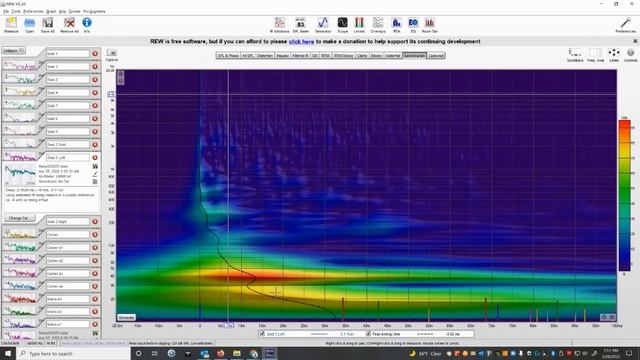Open Chrome from the taskbar
This screenshot has height=360, width=640.
[253, 353]
